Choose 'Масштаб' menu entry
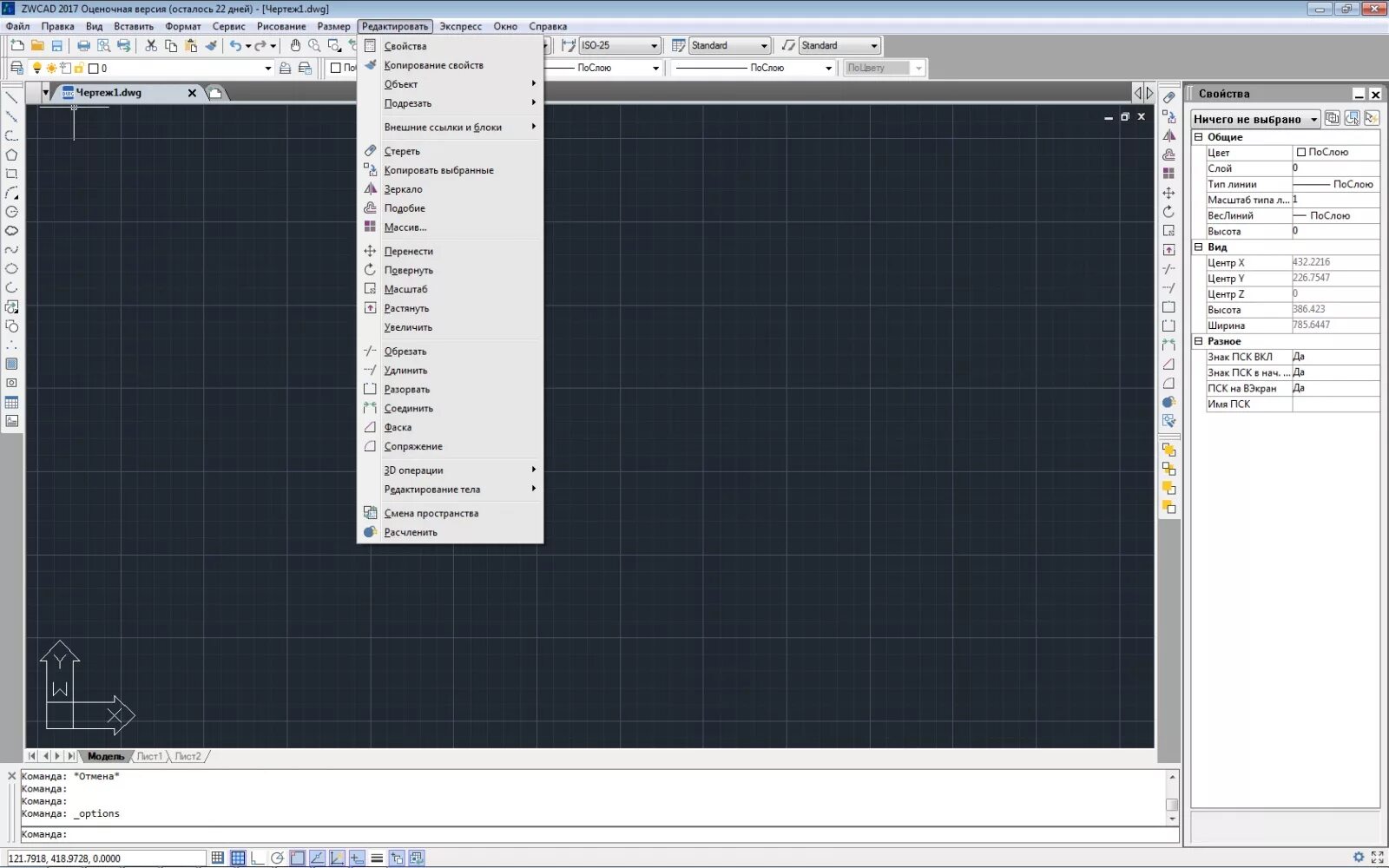Screen dimensions: 1389x868 405,289
